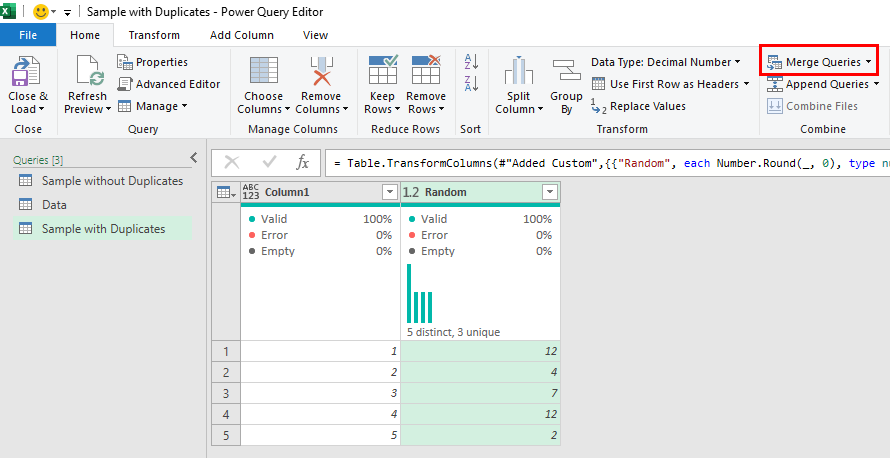Screen dimensions: 890x458
Task: Confirm the formula with the checkmark icon
Action: click(x=269, y=163)
